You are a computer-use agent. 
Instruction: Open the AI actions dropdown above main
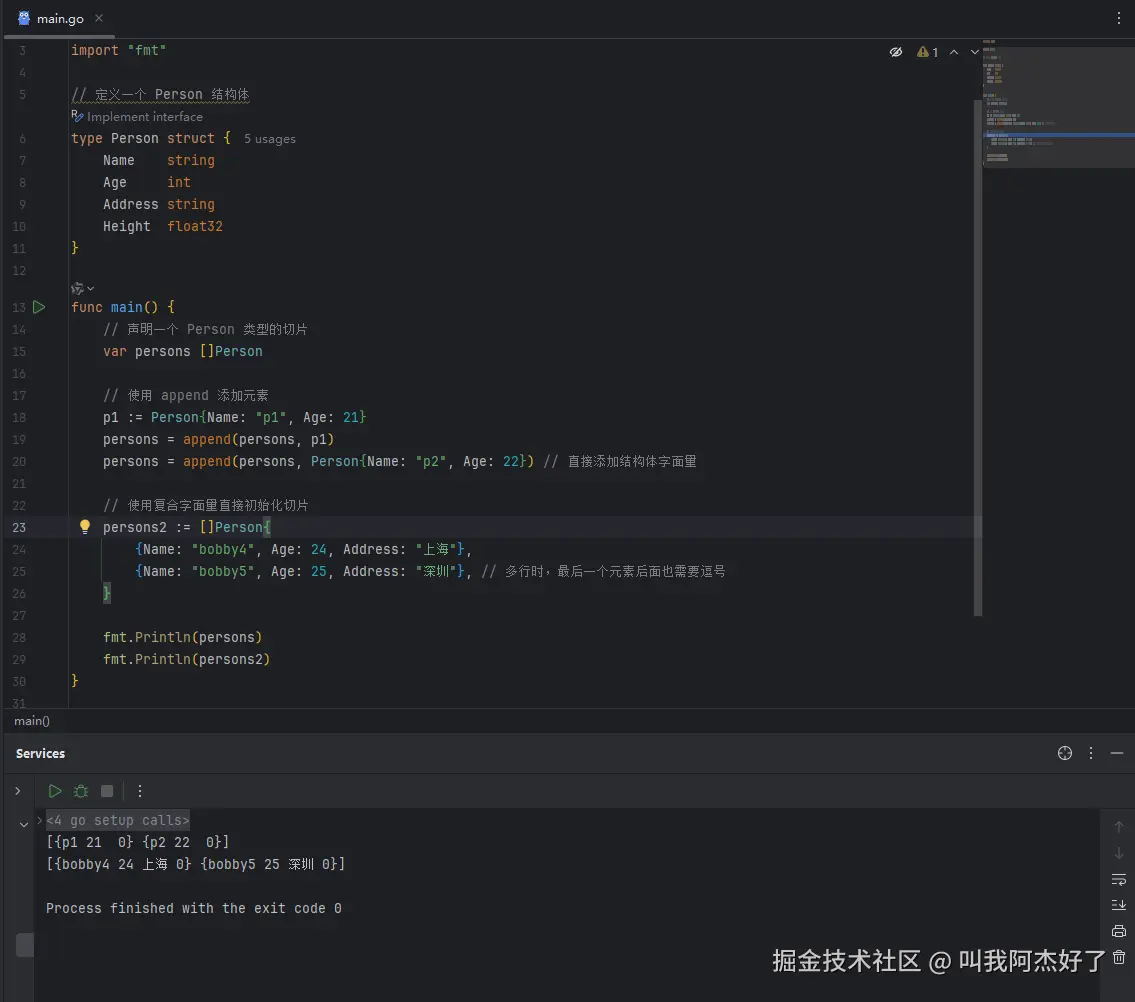tap(83, 288)
